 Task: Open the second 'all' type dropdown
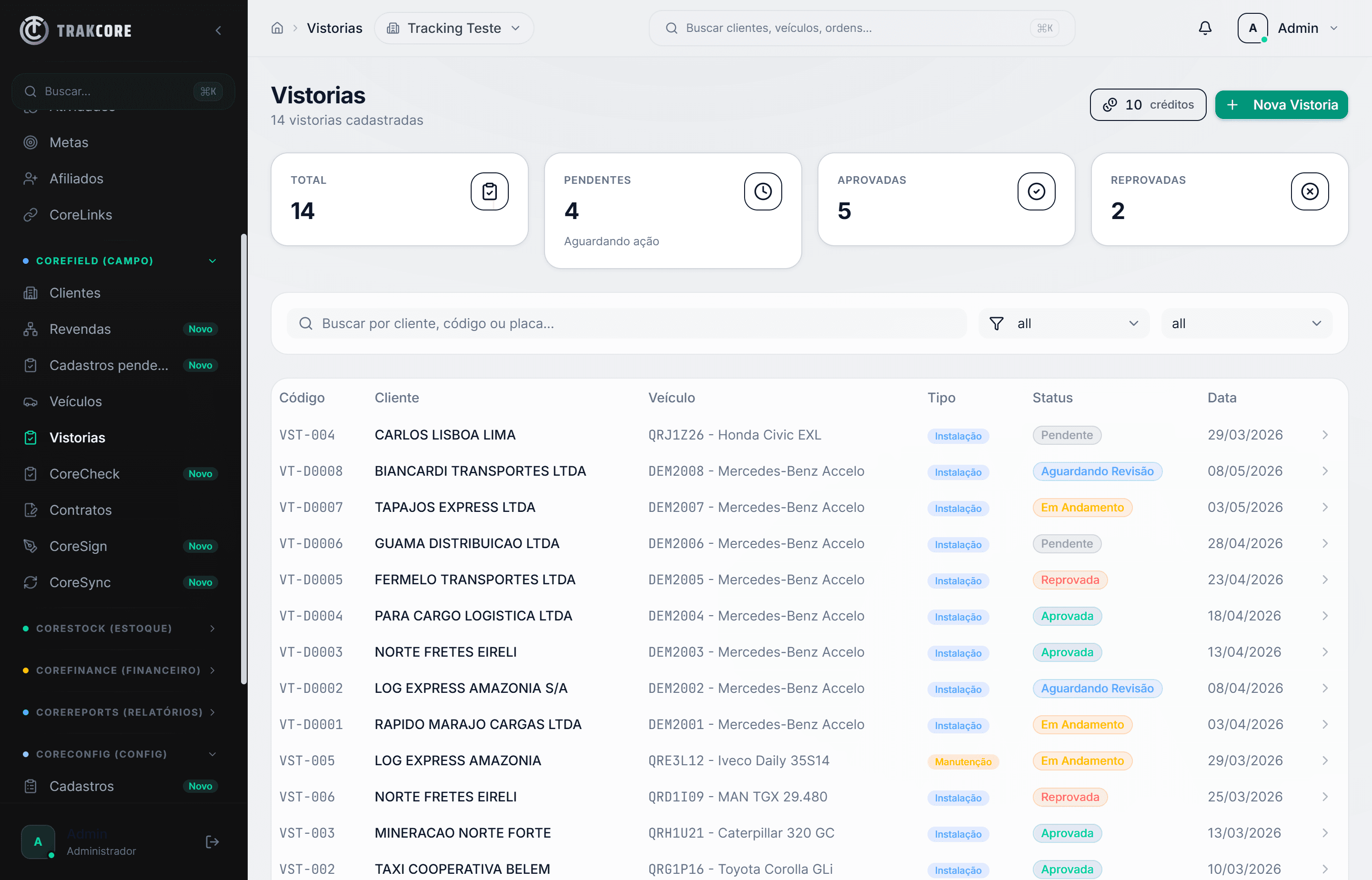click(1247, 323)
